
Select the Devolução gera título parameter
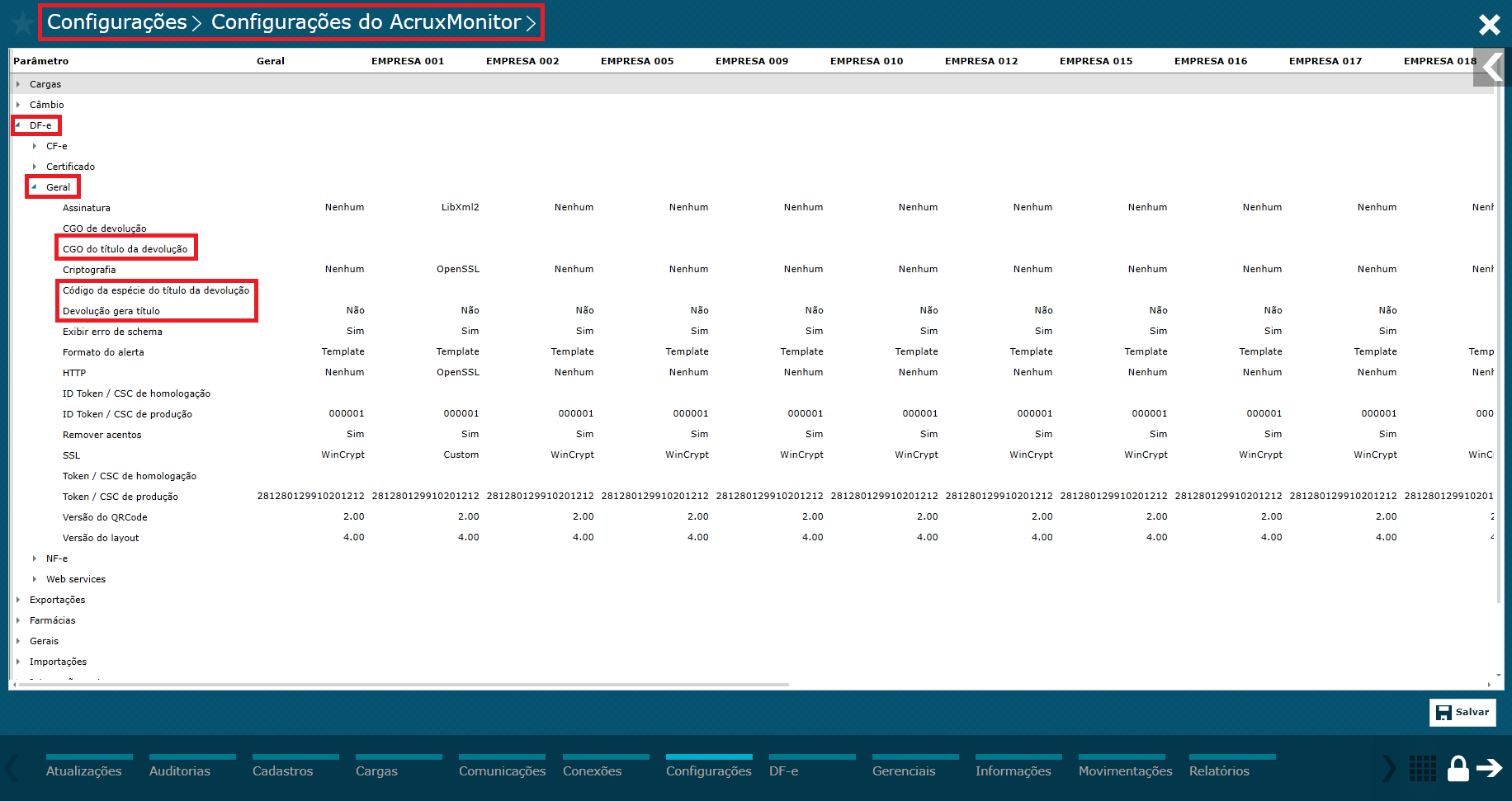click(x=111, y=311)
